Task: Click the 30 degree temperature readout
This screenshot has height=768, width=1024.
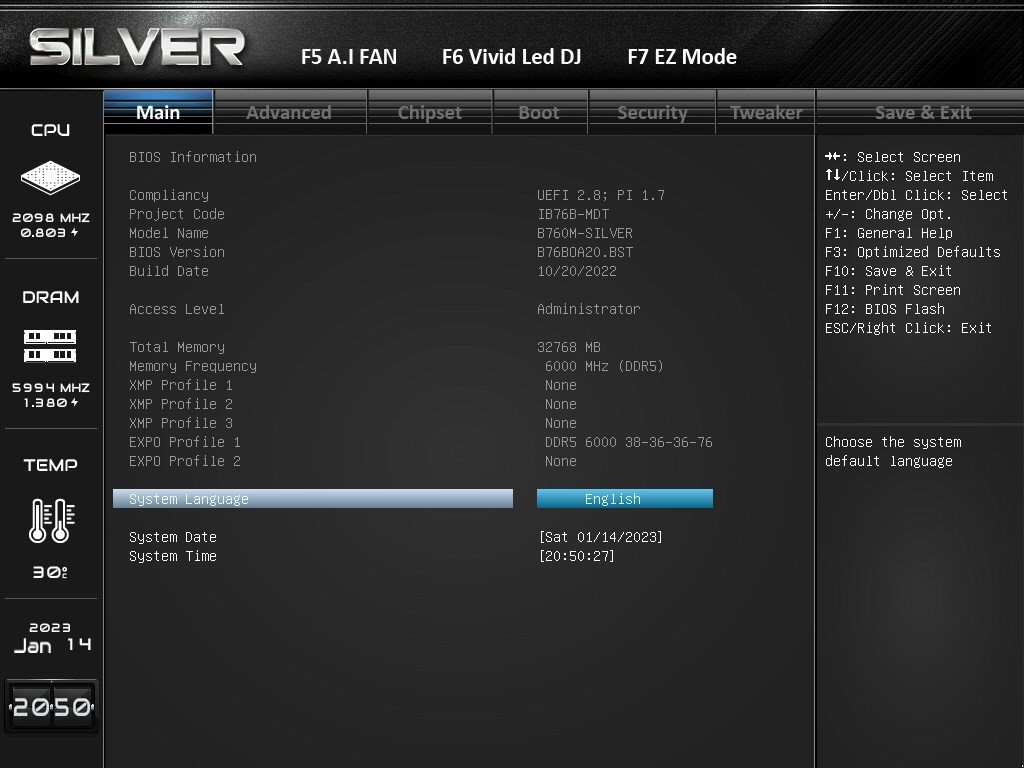Action: (x=50, y=572)
